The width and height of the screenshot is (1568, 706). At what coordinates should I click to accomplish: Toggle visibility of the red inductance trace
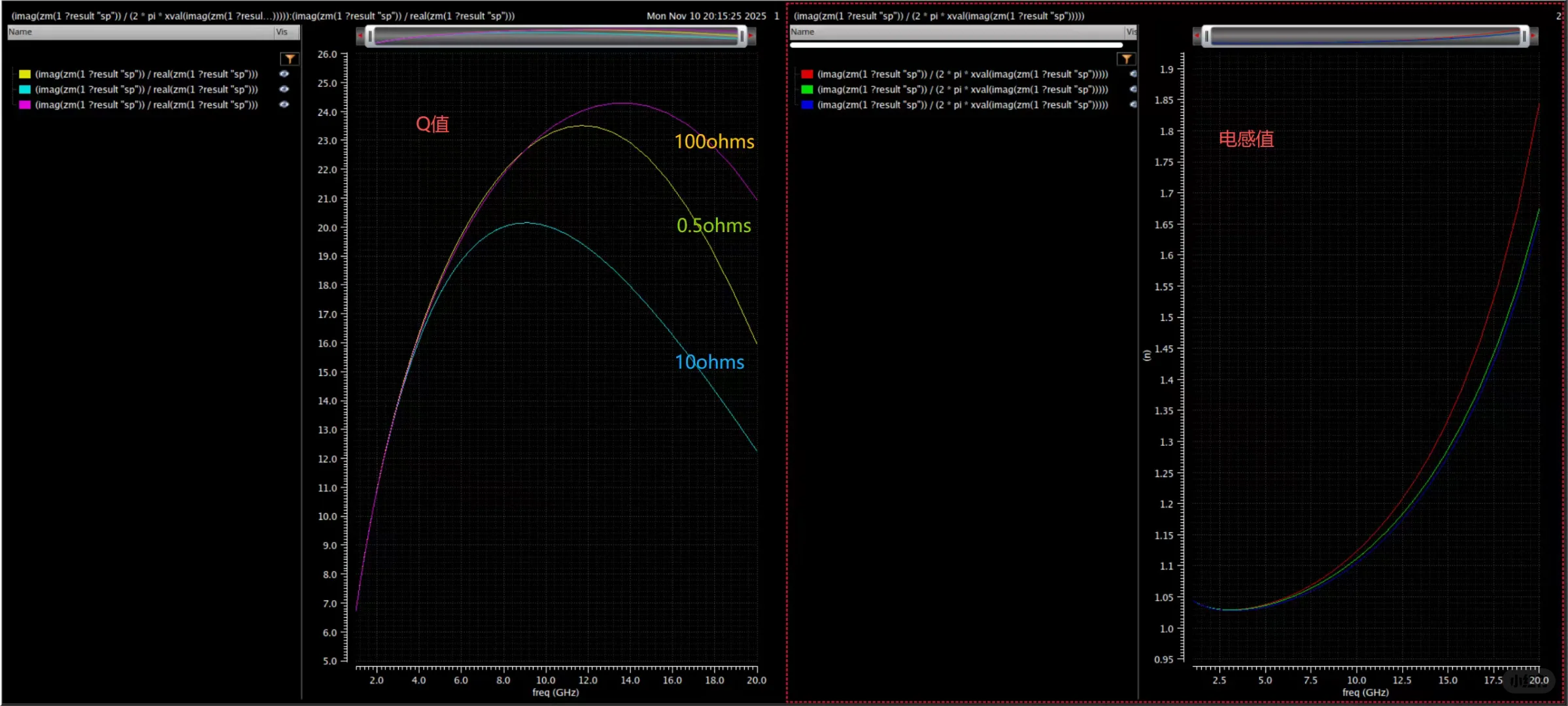click(1133, 74)
